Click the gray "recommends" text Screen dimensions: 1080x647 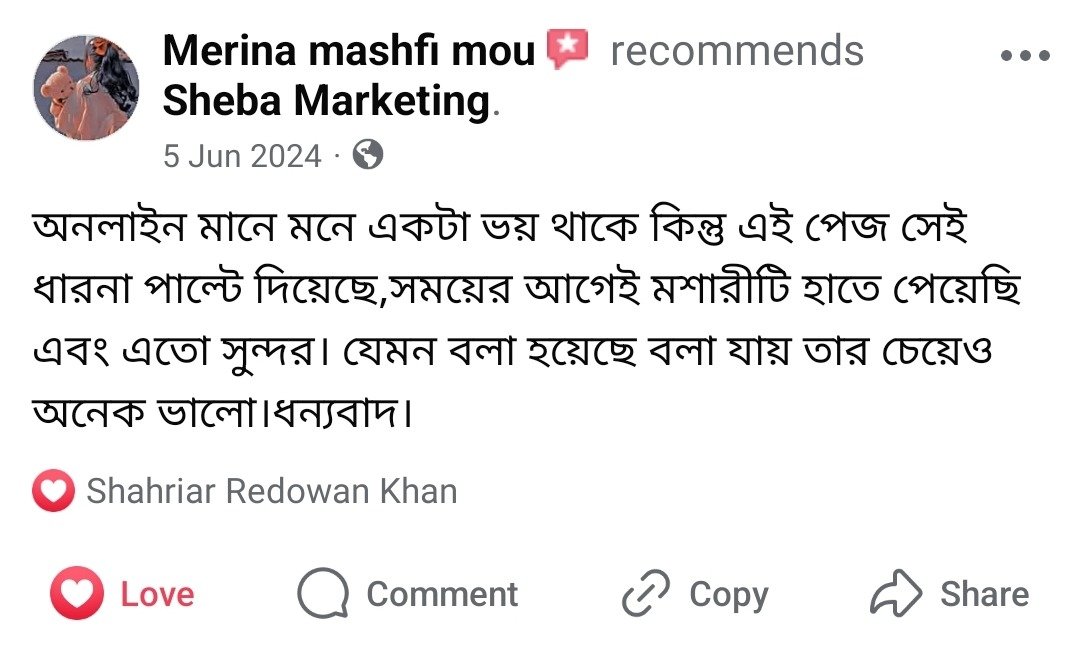click(x=737, y=50)
